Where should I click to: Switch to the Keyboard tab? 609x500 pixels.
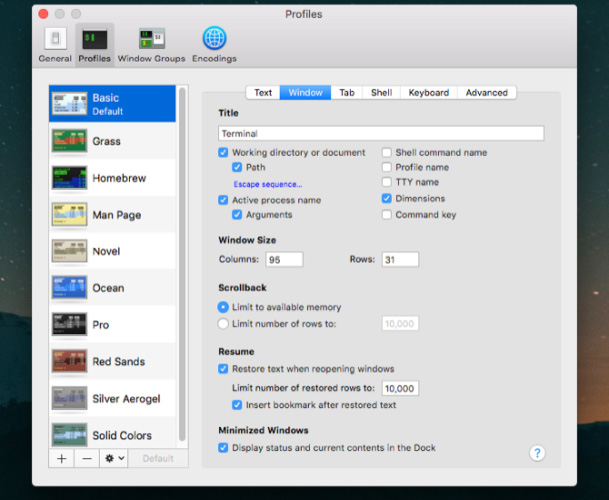point(428,93)
